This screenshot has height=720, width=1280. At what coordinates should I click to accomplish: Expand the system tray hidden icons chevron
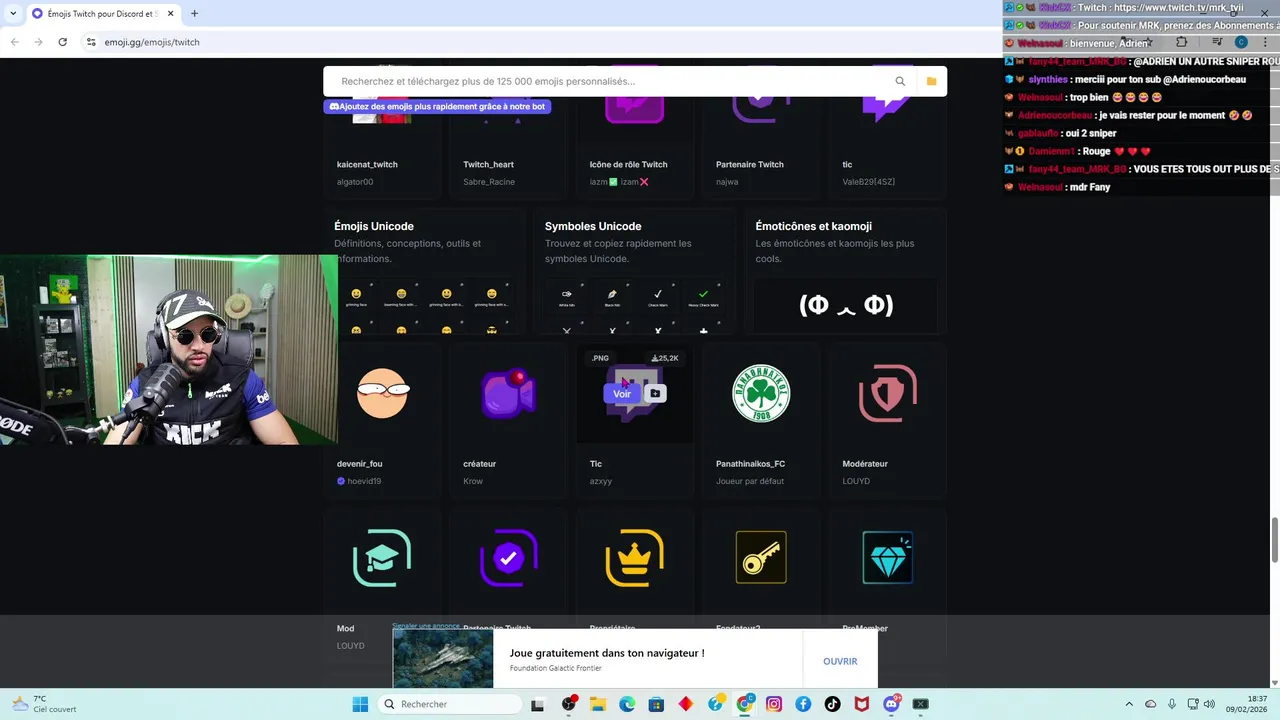1129,704
